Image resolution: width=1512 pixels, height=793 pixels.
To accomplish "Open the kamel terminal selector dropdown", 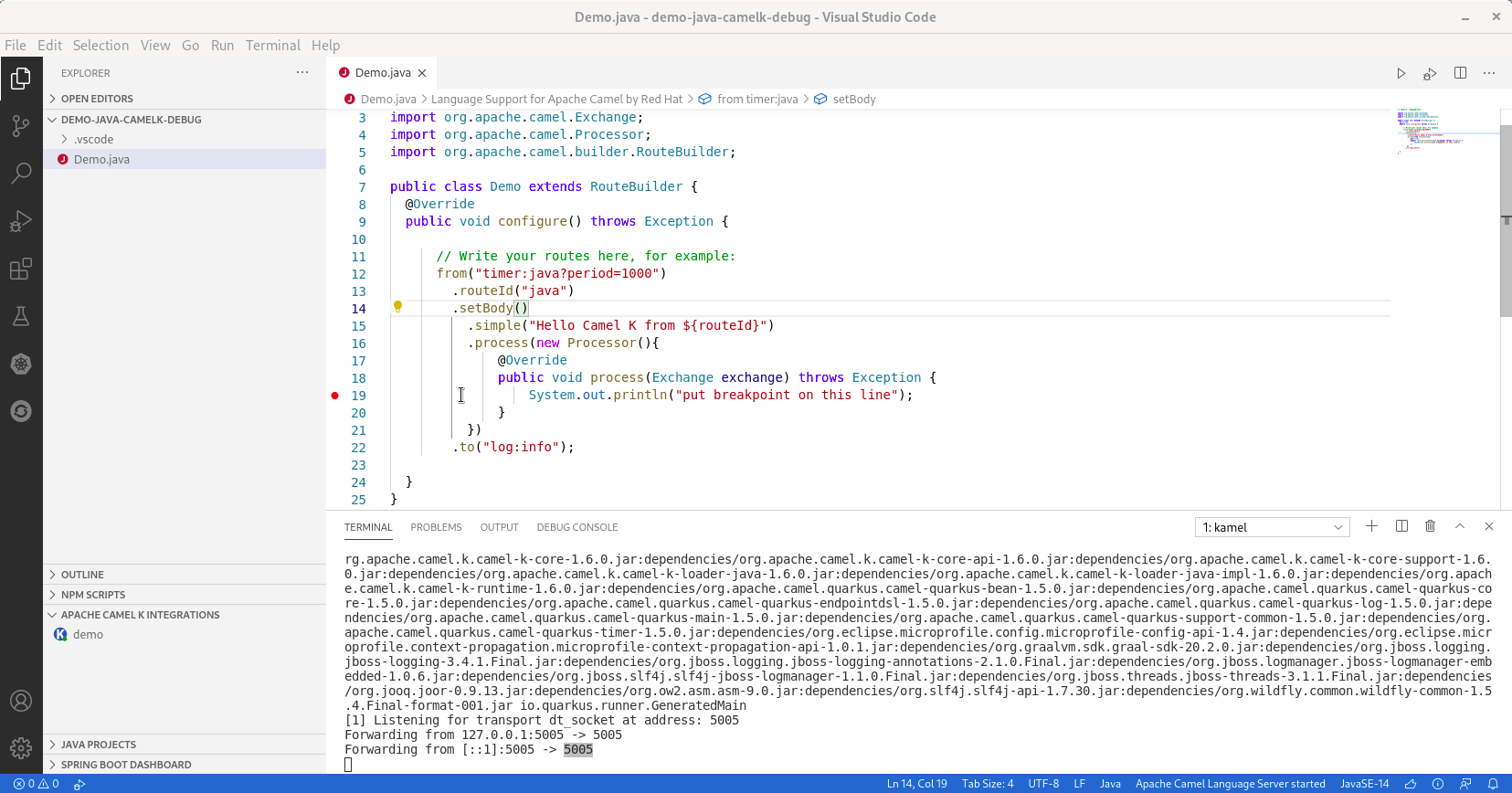I will pyautogui.click(x=1272, y=527).
